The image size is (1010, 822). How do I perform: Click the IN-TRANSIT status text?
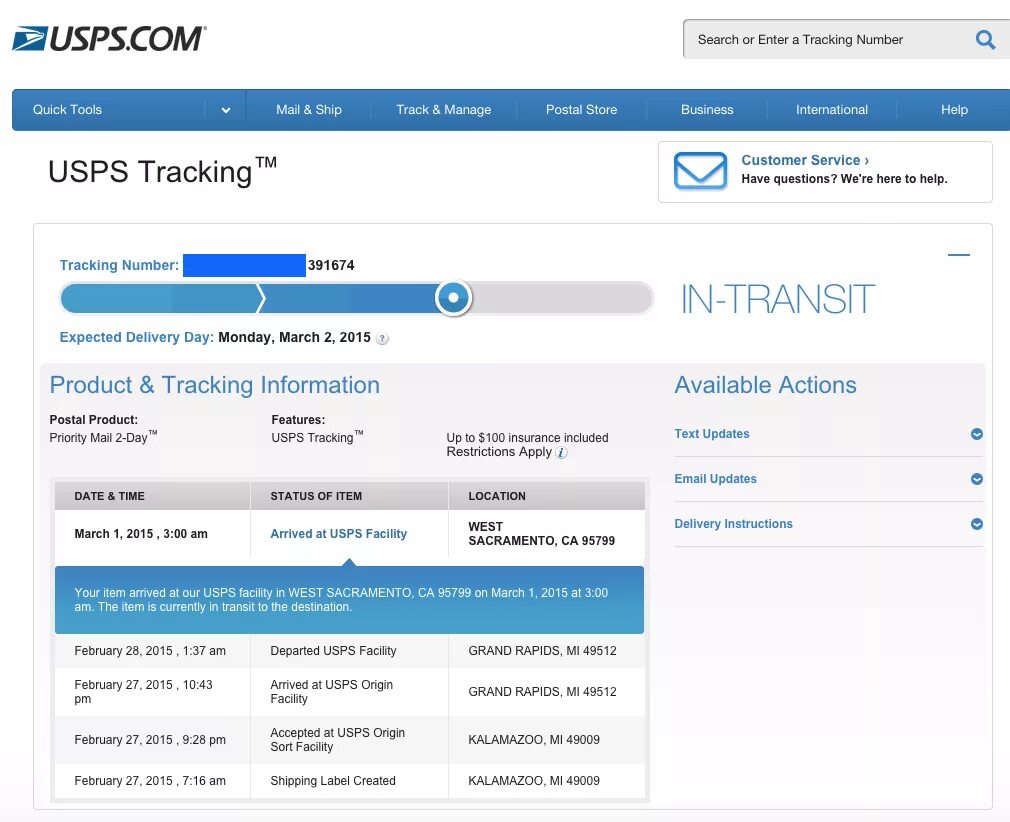click(777, 300)
